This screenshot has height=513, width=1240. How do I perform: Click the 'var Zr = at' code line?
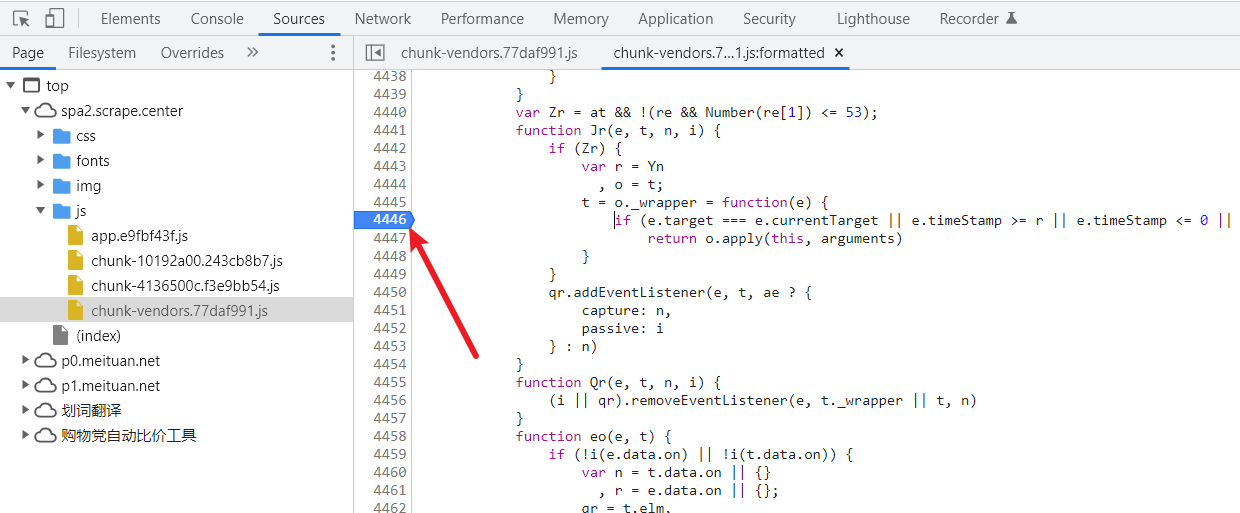[x=696, y=112]
